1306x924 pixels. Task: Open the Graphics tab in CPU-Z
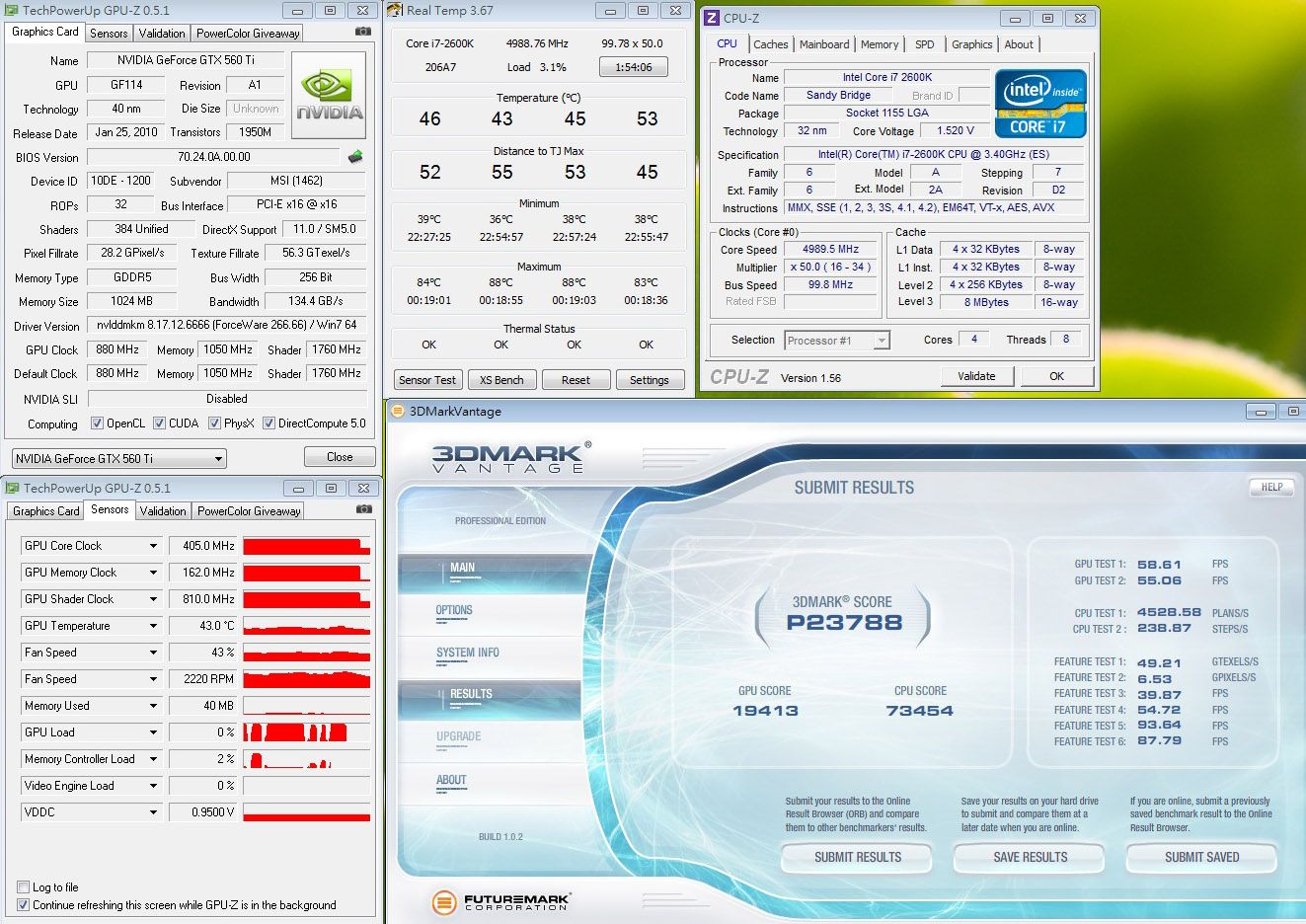tap(972, 44)
